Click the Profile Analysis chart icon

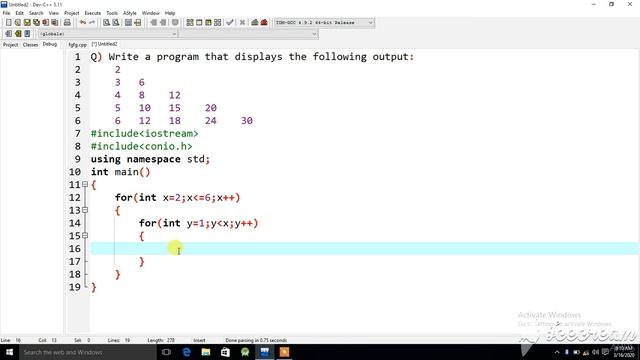click(x=255, y=22)
